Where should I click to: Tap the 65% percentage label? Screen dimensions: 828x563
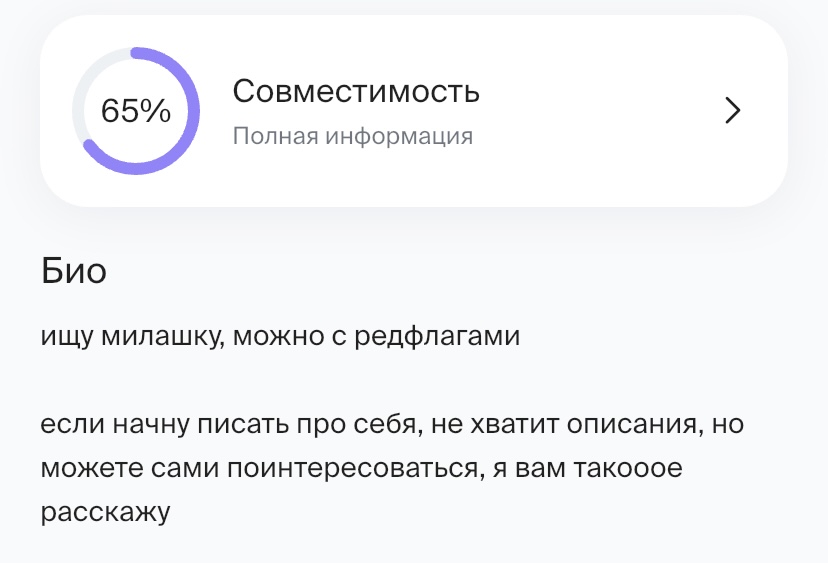(x=136, y=111)
